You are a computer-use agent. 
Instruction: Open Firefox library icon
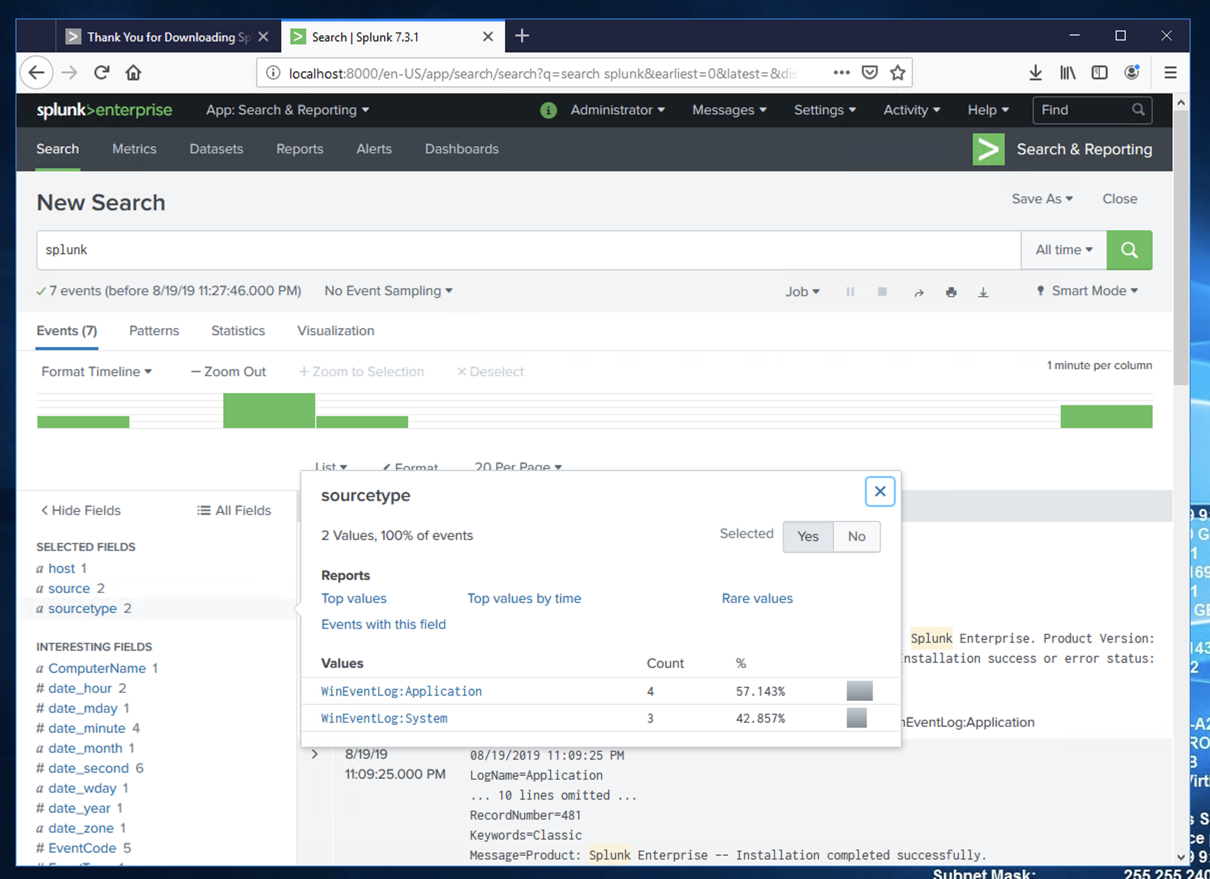1067,72
